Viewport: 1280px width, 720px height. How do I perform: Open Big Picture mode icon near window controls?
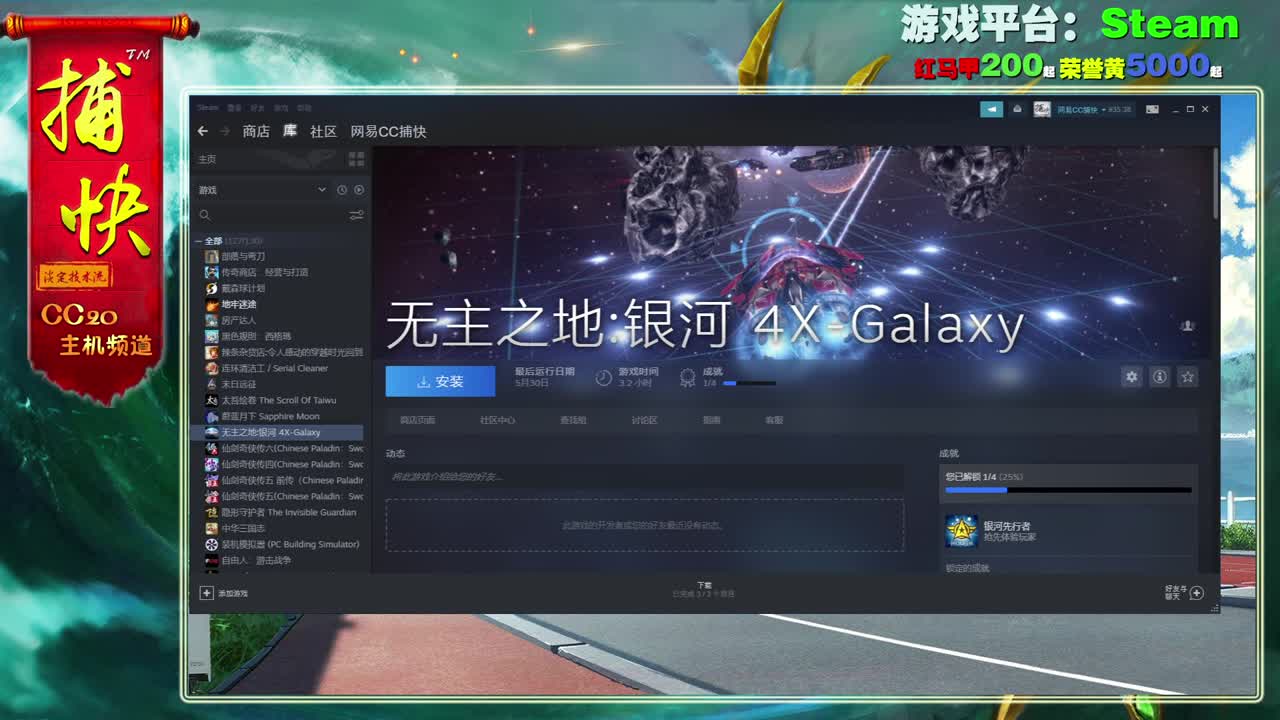[x=1153, y=109]
